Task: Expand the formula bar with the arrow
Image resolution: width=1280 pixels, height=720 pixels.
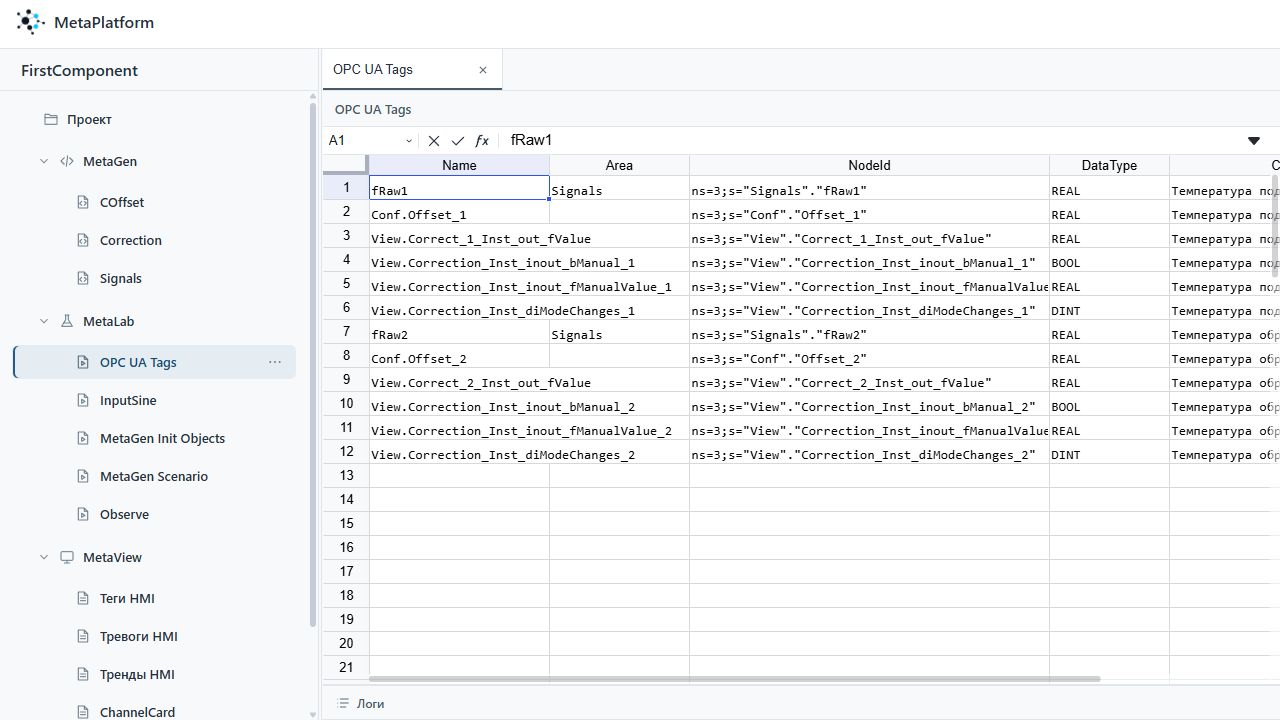Action: pos(1253,141)
